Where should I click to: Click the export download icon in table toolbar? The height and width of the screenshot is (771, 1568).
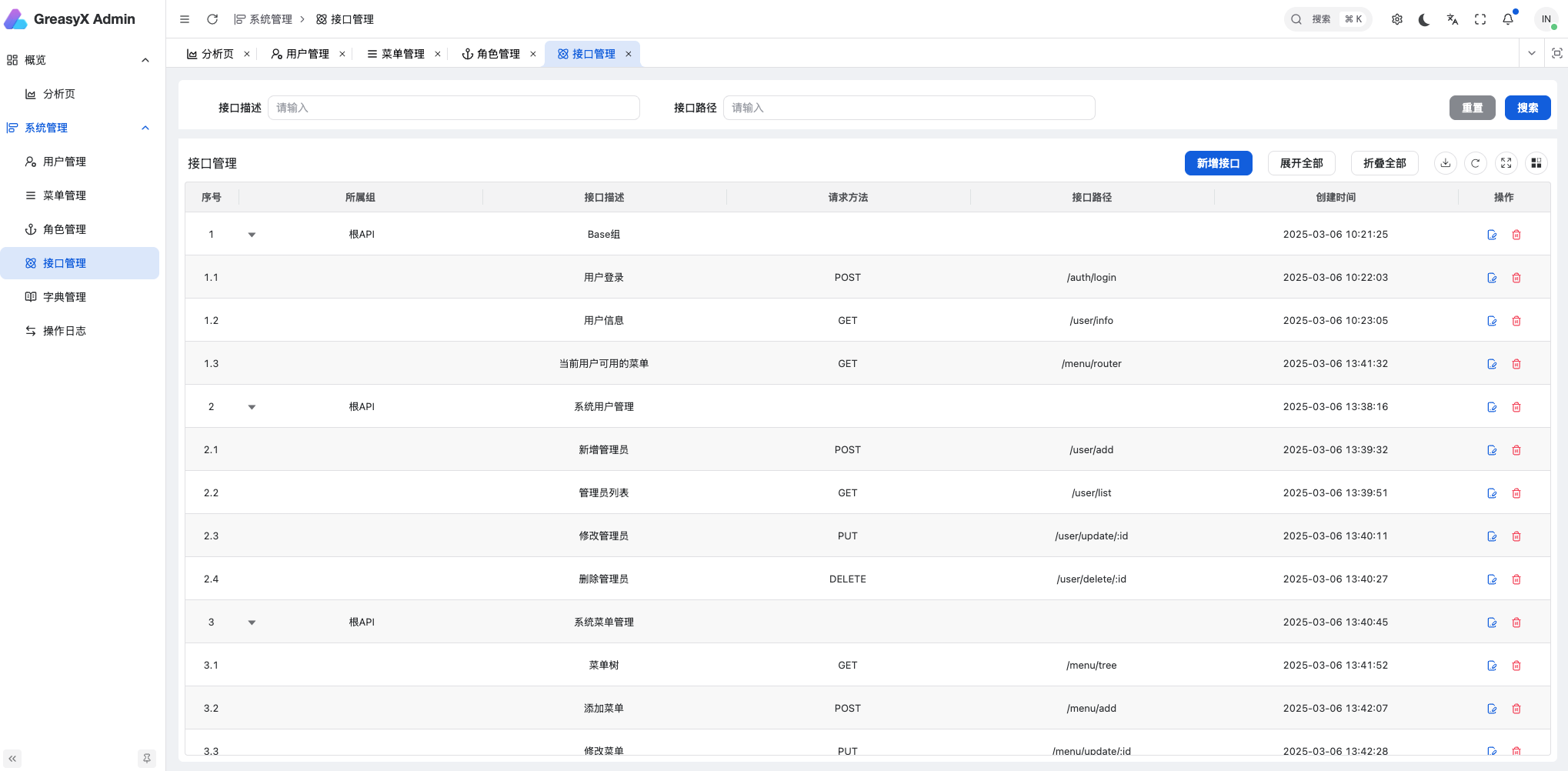(1446, 163)
